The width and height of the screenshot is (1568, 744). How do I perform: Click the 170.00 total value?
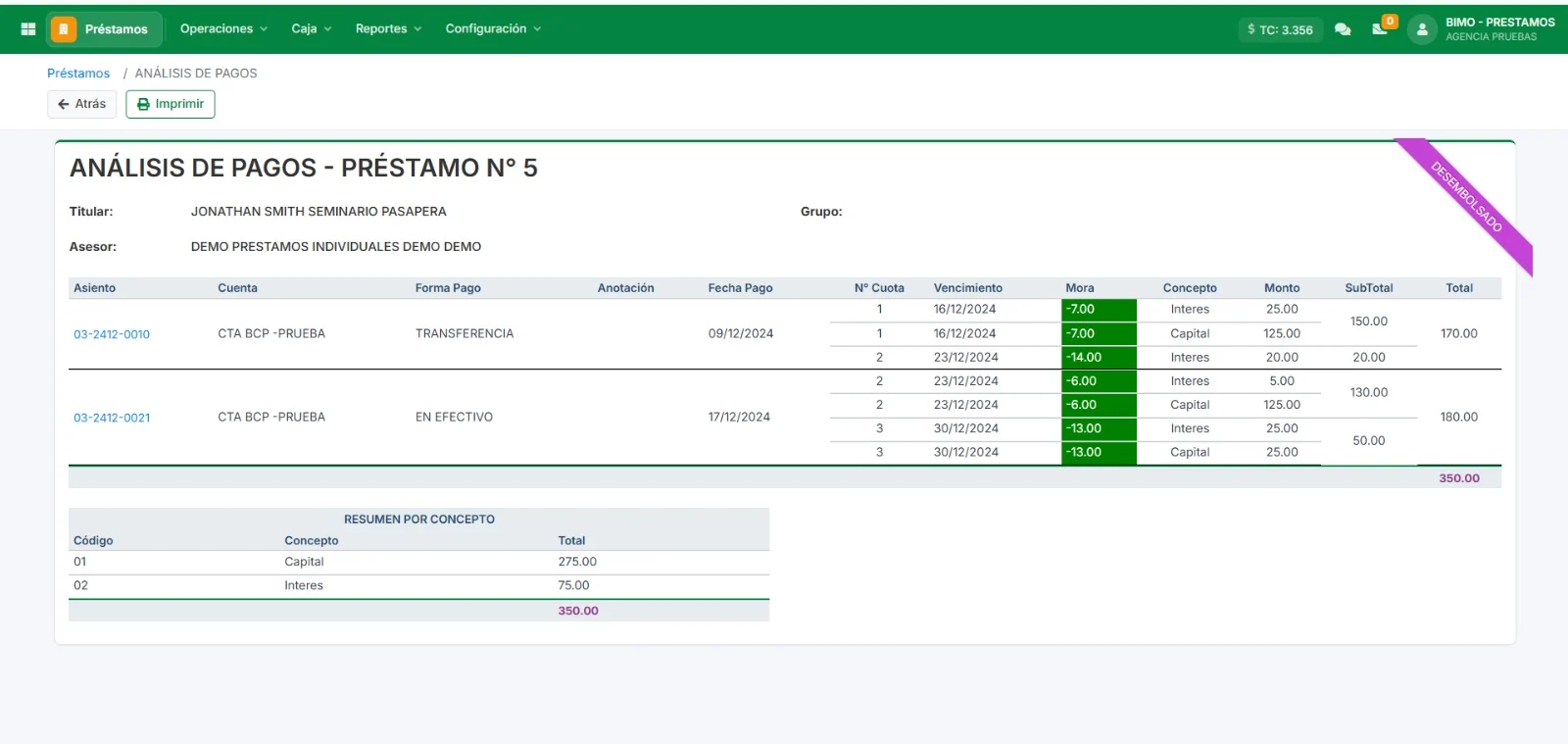point(1459,334)
